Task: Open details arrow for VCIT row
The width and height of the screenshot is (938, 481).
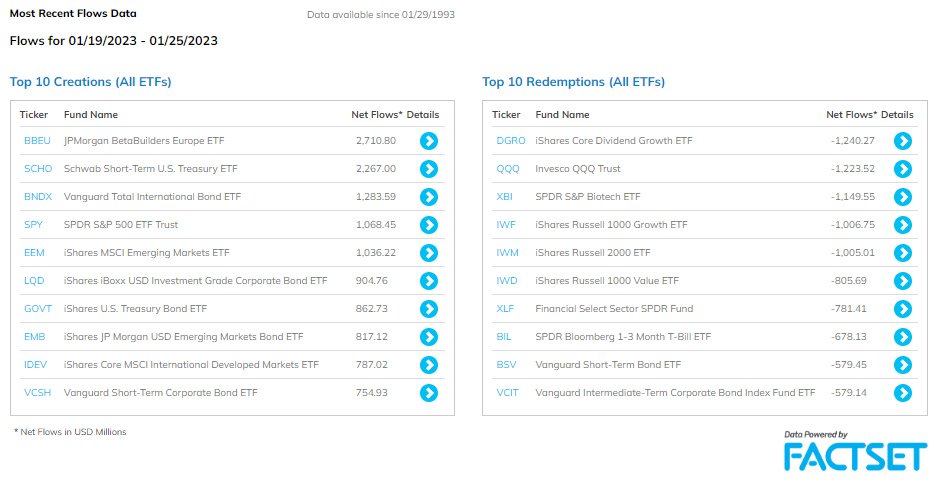Action: (903, 393)
